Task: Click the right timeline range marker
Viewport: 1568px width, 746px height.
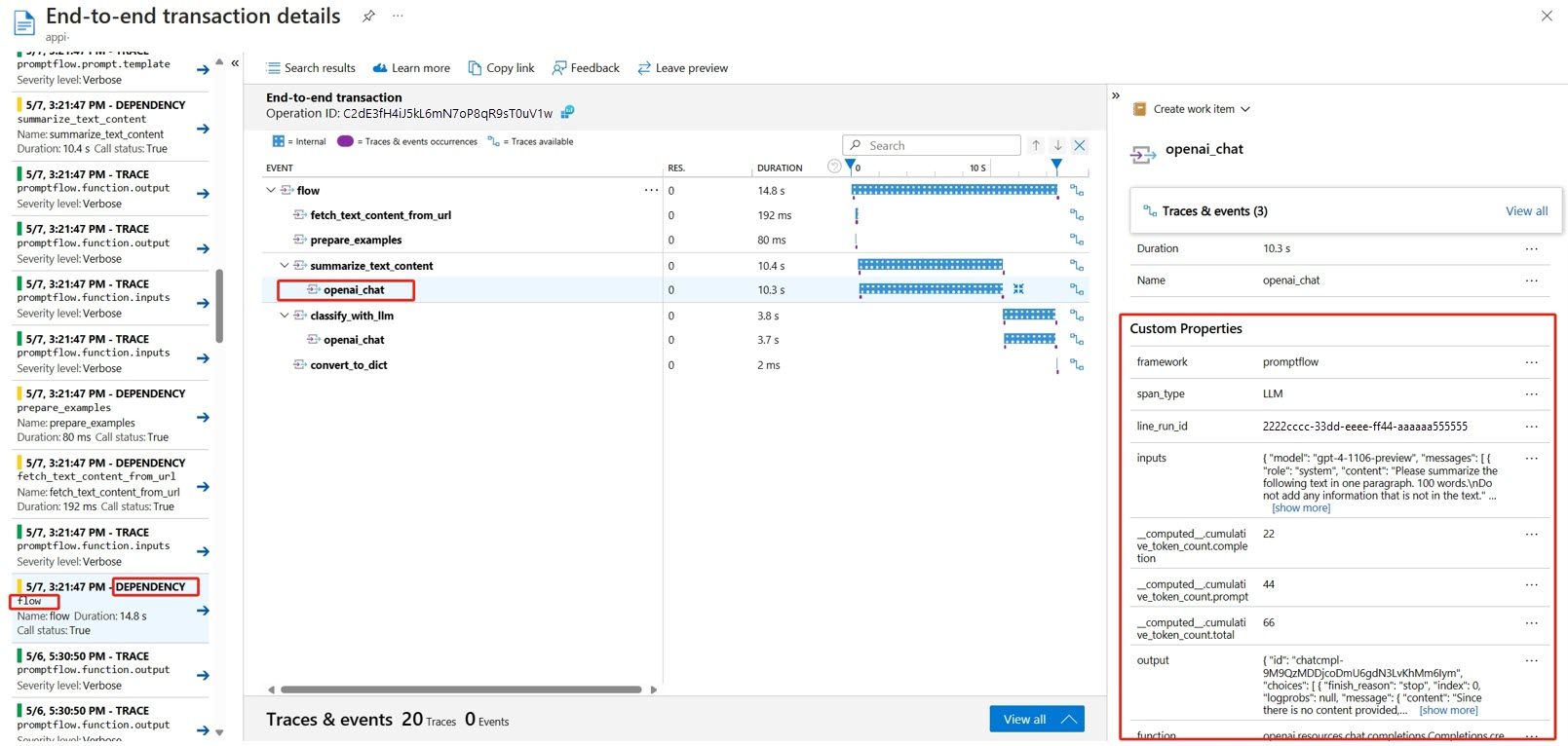Action: coord(1056,166)
